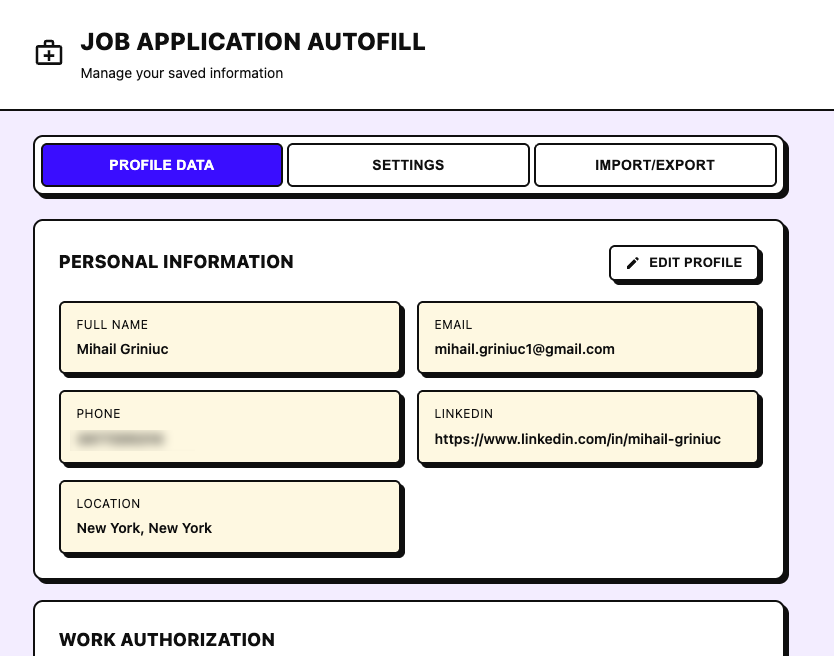The height and width of the screenshot is (656, 834).
Task: Select the Personal Information heading
Action: coord(176,262)
